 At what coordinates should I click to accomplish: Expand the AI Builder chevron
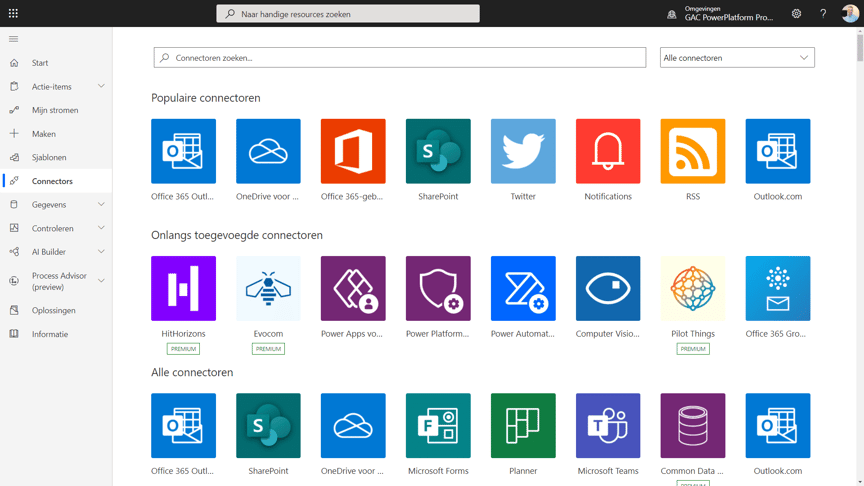101,251
